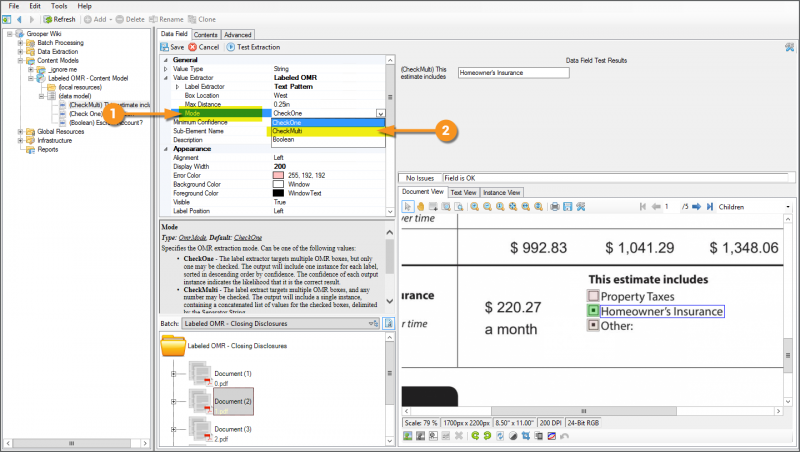800x452 pixels.
Task: Click the back navigation arrow in main toolbar
Action: (19, 19)
